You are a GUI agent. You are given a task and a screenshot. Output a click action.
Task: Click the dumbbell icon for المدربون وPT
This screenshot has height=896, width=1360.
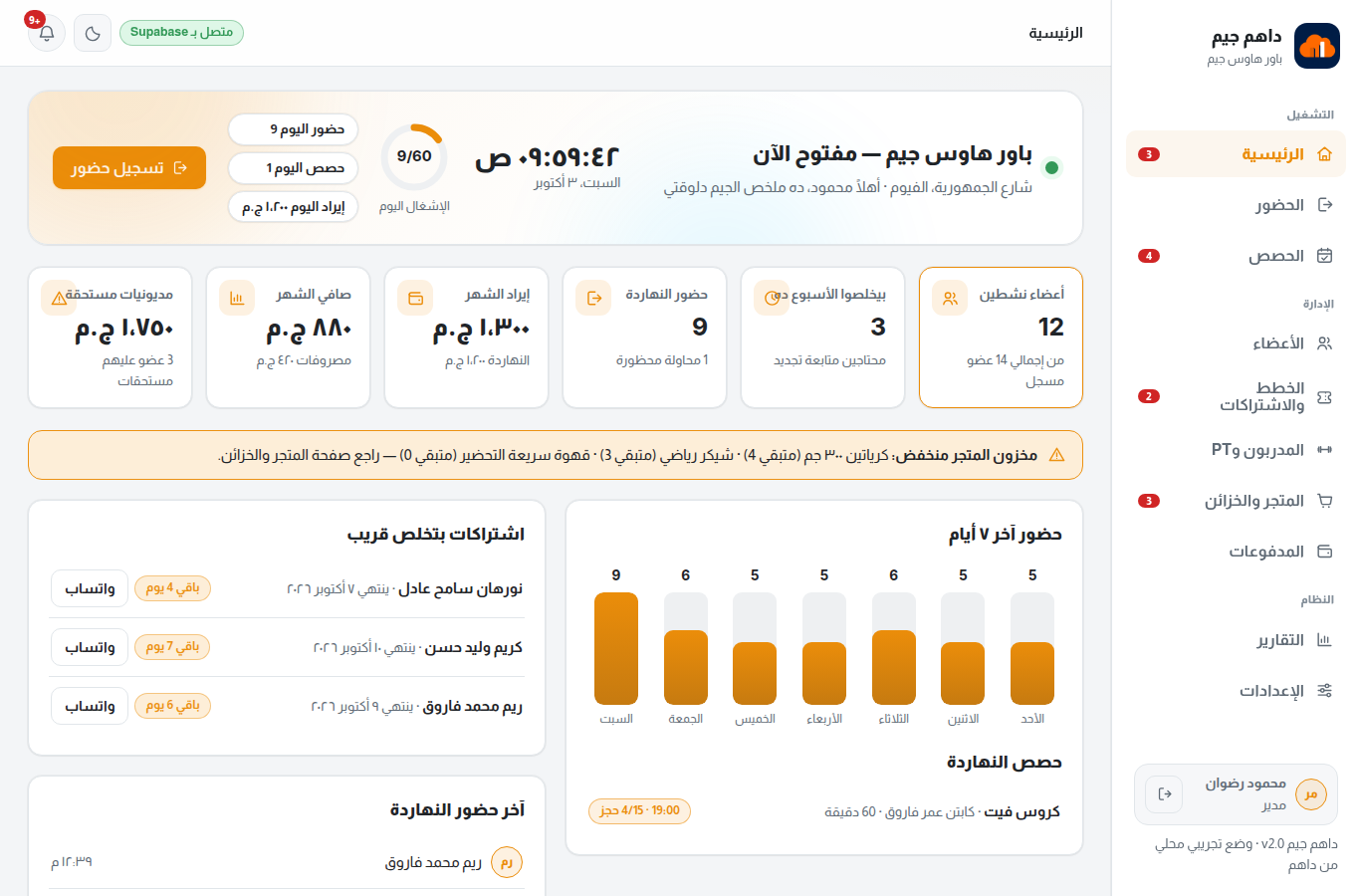(1324, 450)
